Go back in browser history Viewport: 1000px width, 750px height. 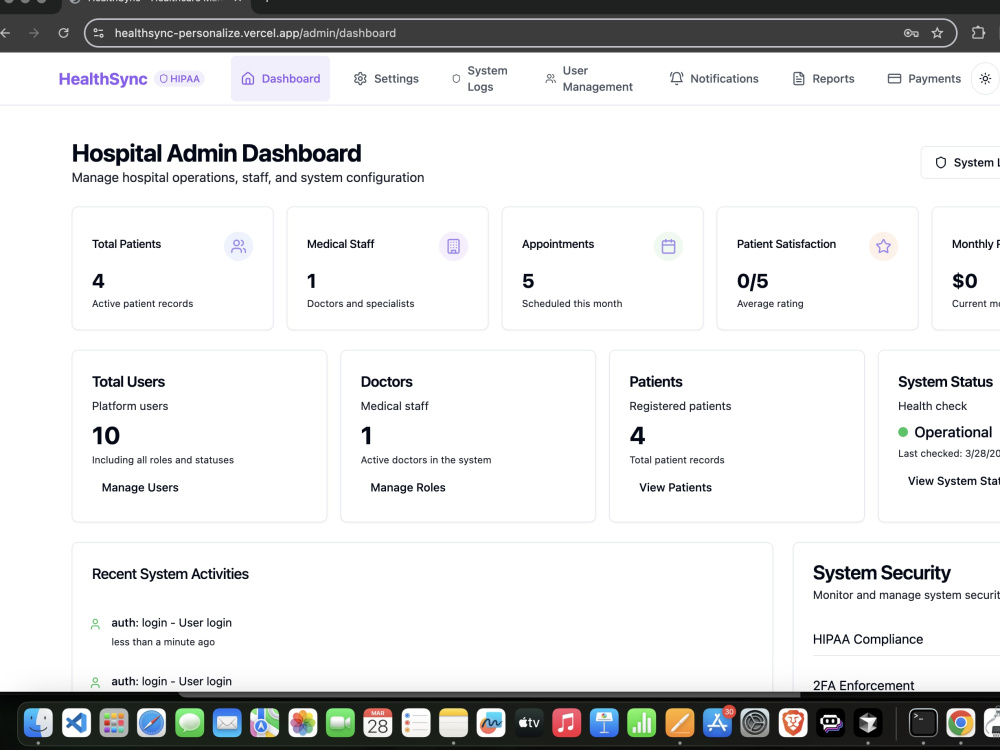pyautogui.click(x=5, y=33)
